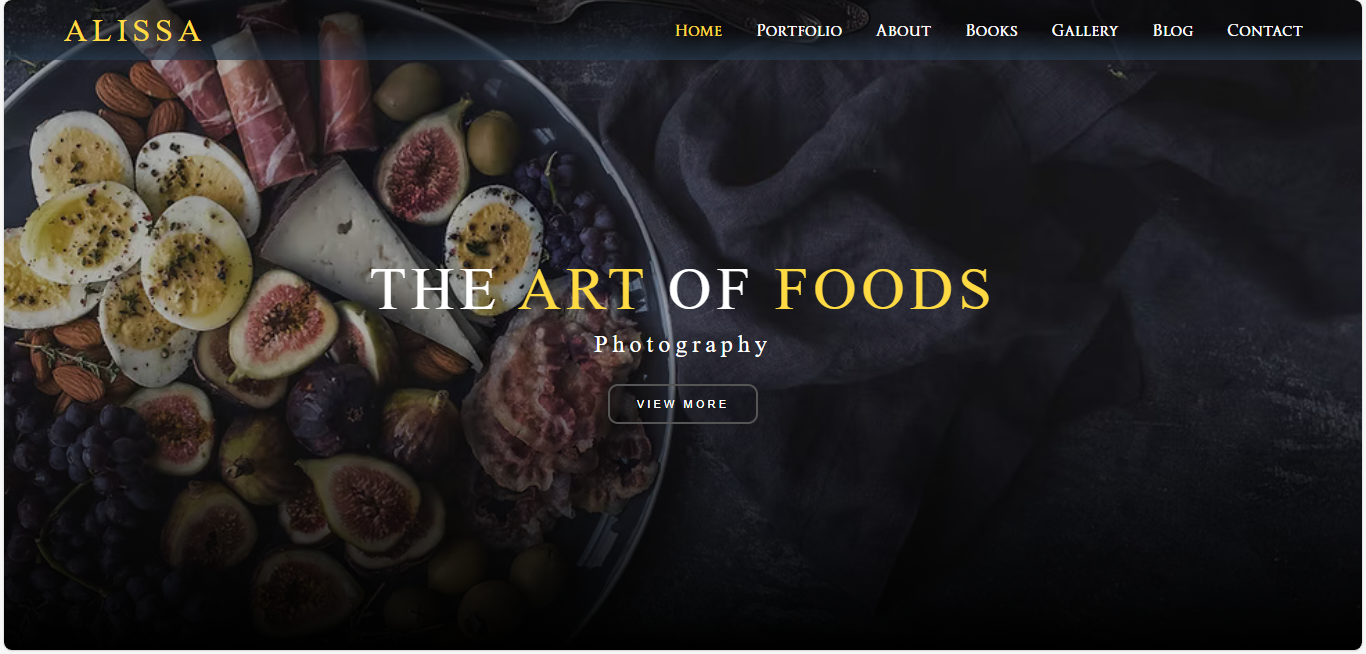Click the white word OF in heading
1366x654 pixels.
click(710, 289)
